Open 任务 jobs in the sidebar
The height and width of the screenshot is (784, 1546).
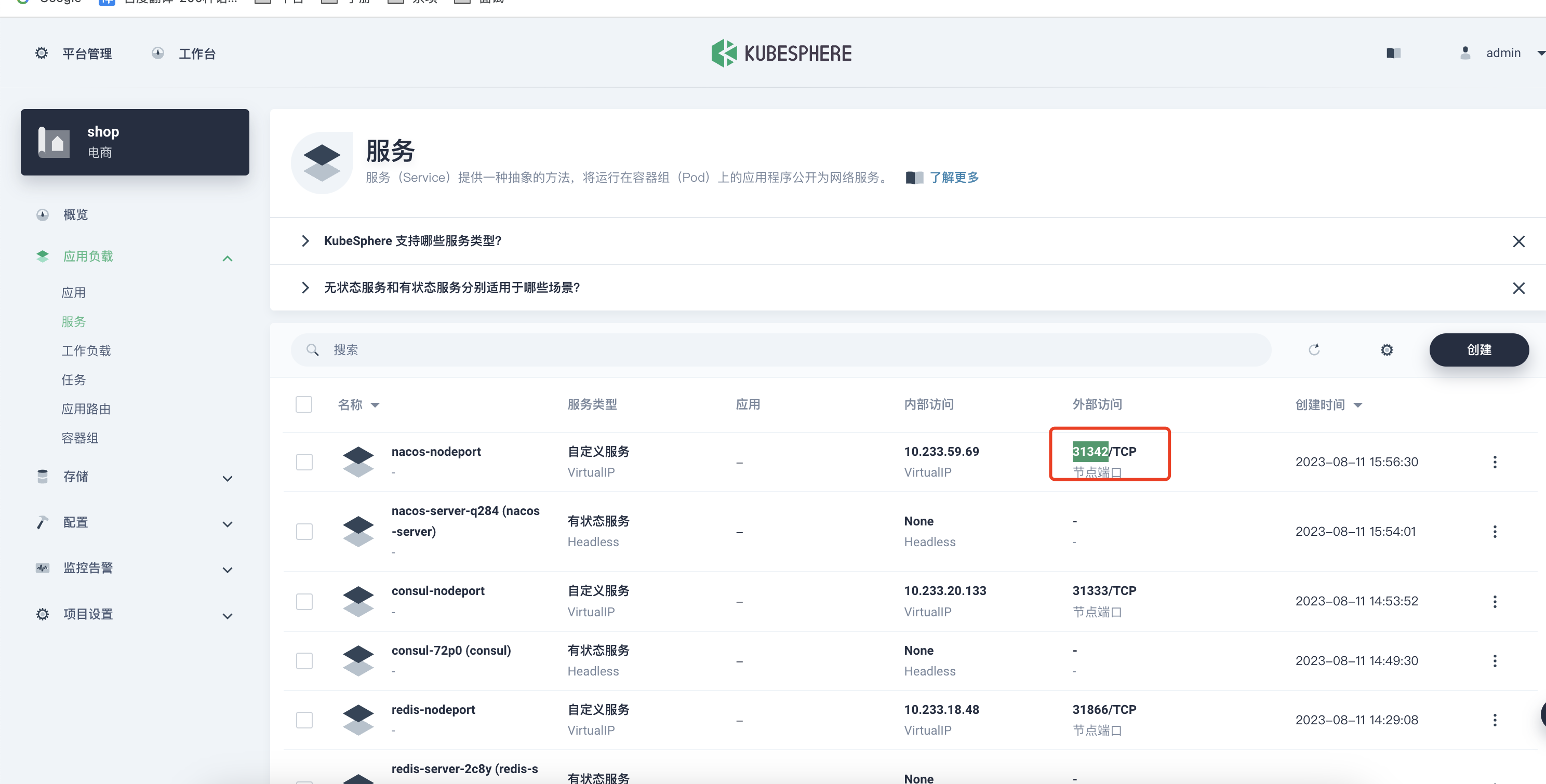[x=74, y=380]
